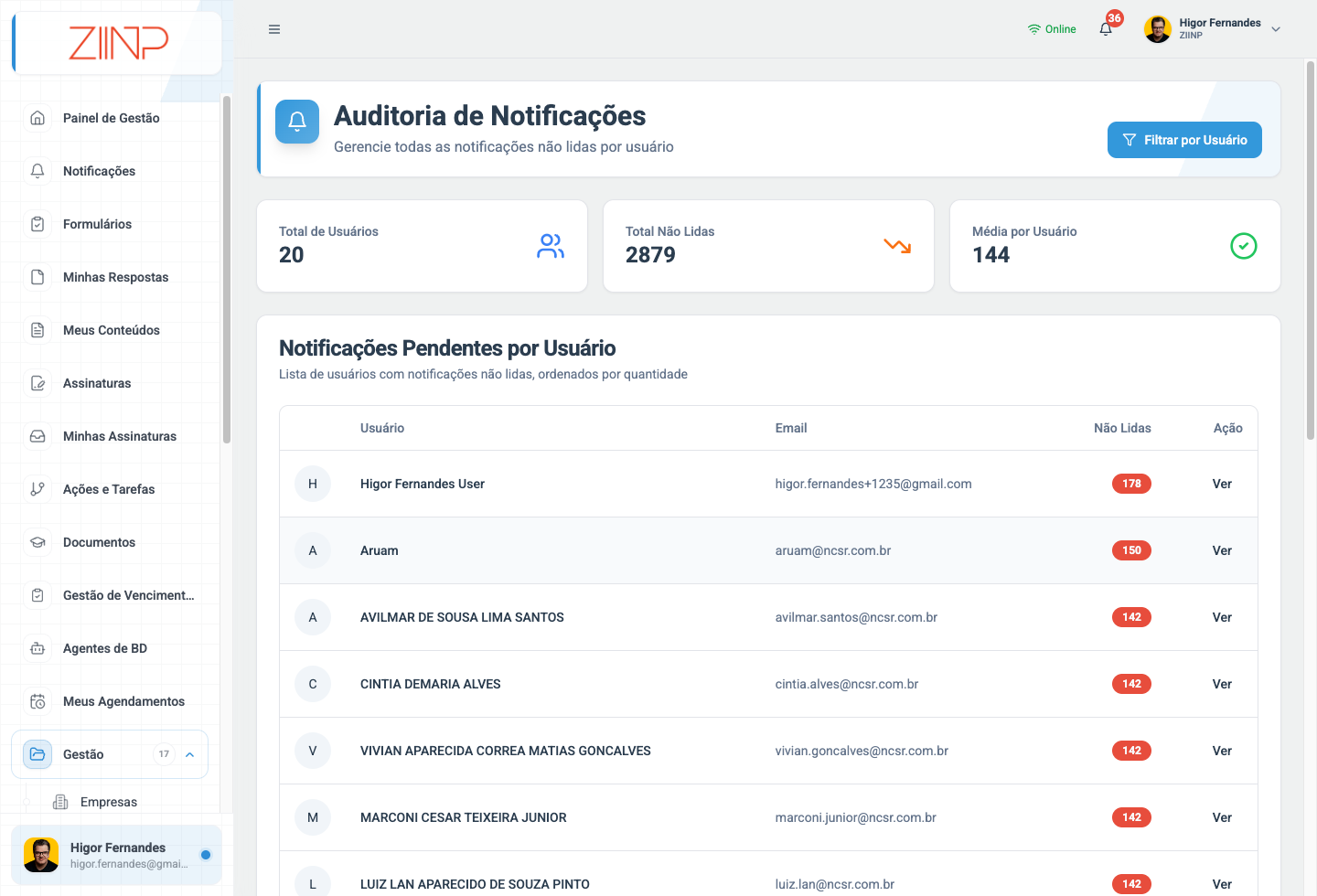
Task: Click the user profile card at sidebar bottom
Action: 116,855
